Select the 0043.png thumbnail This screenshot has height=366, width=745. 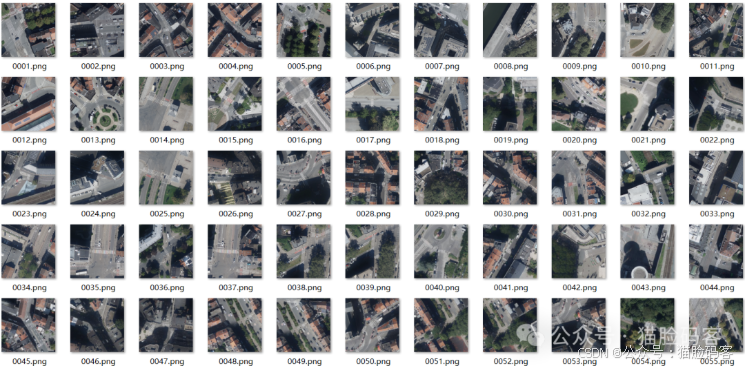coord(648,251)
